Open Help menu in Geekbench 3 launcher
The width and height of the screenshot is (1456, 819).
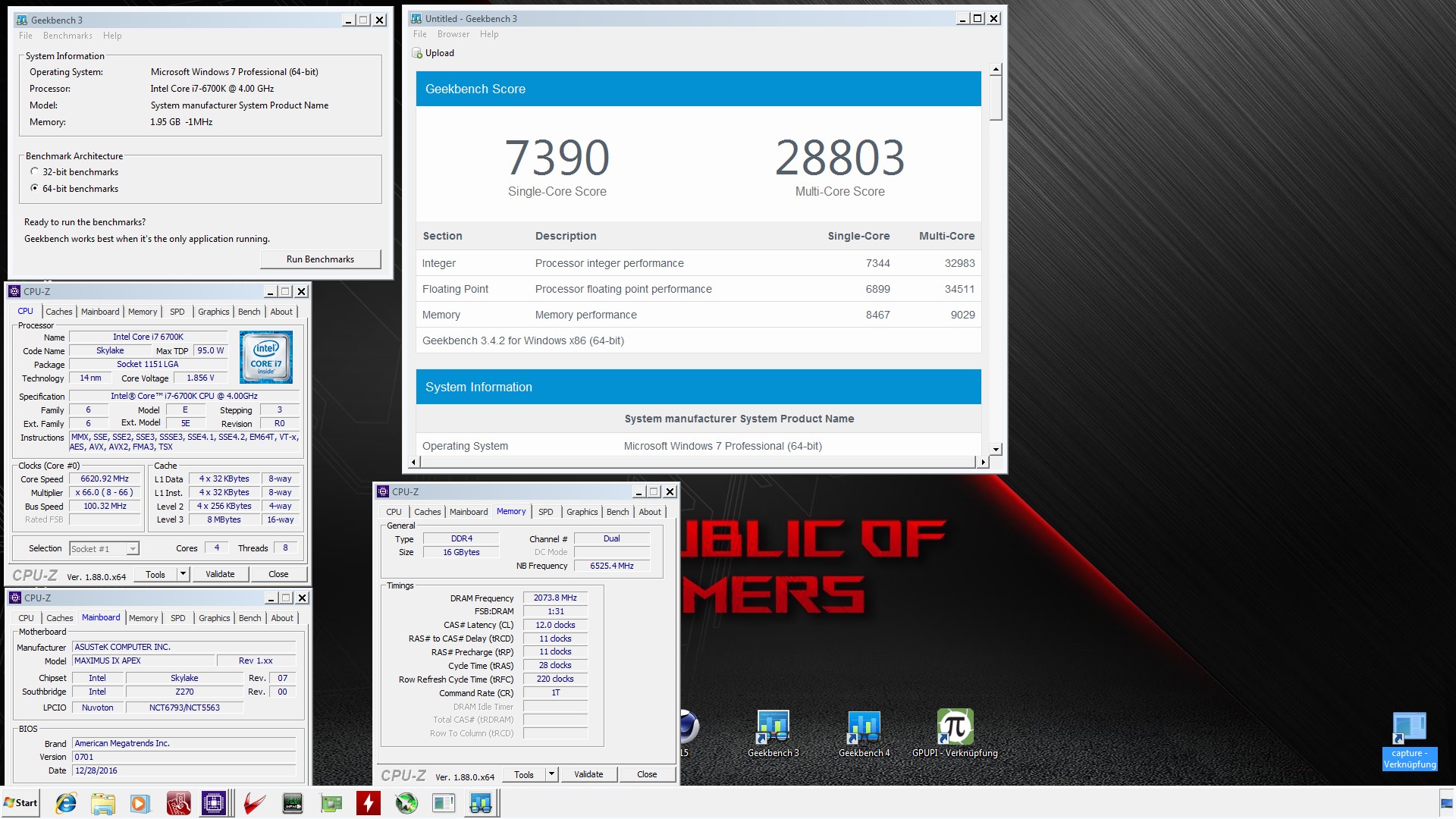click(112, 36)
